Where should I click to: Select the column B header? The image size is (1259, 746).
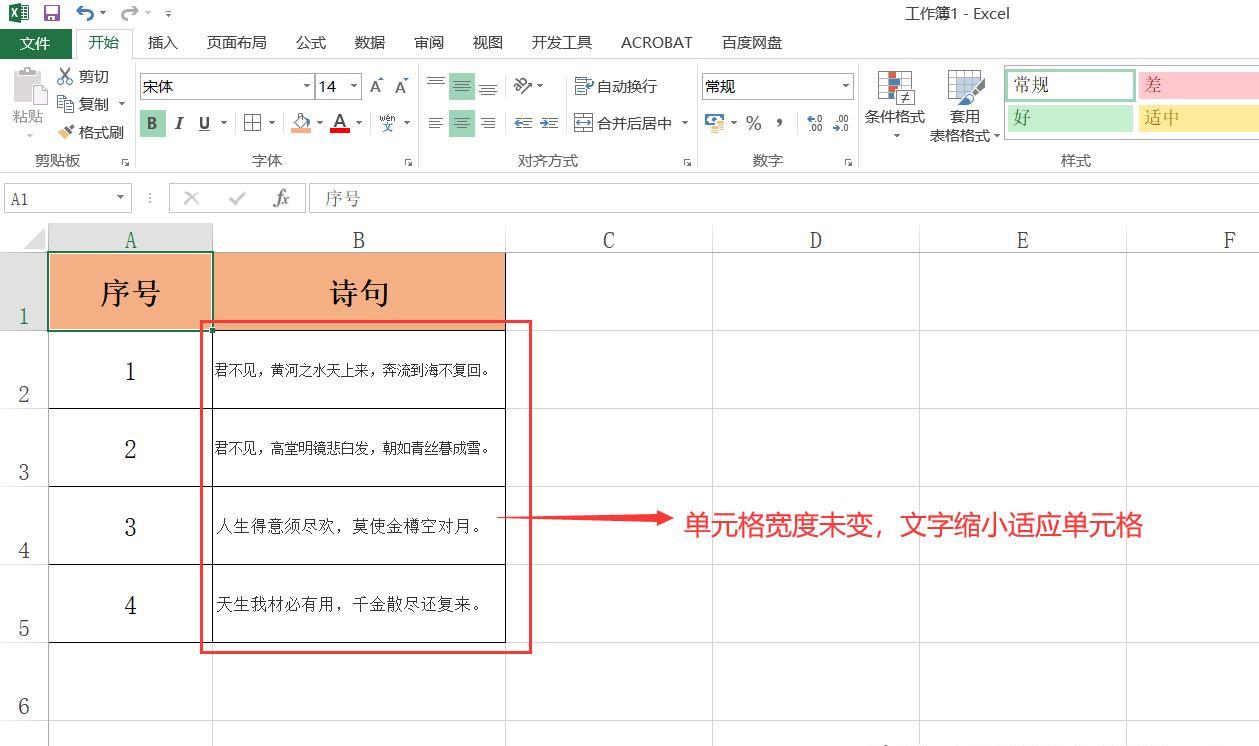(x=359, y=240)
